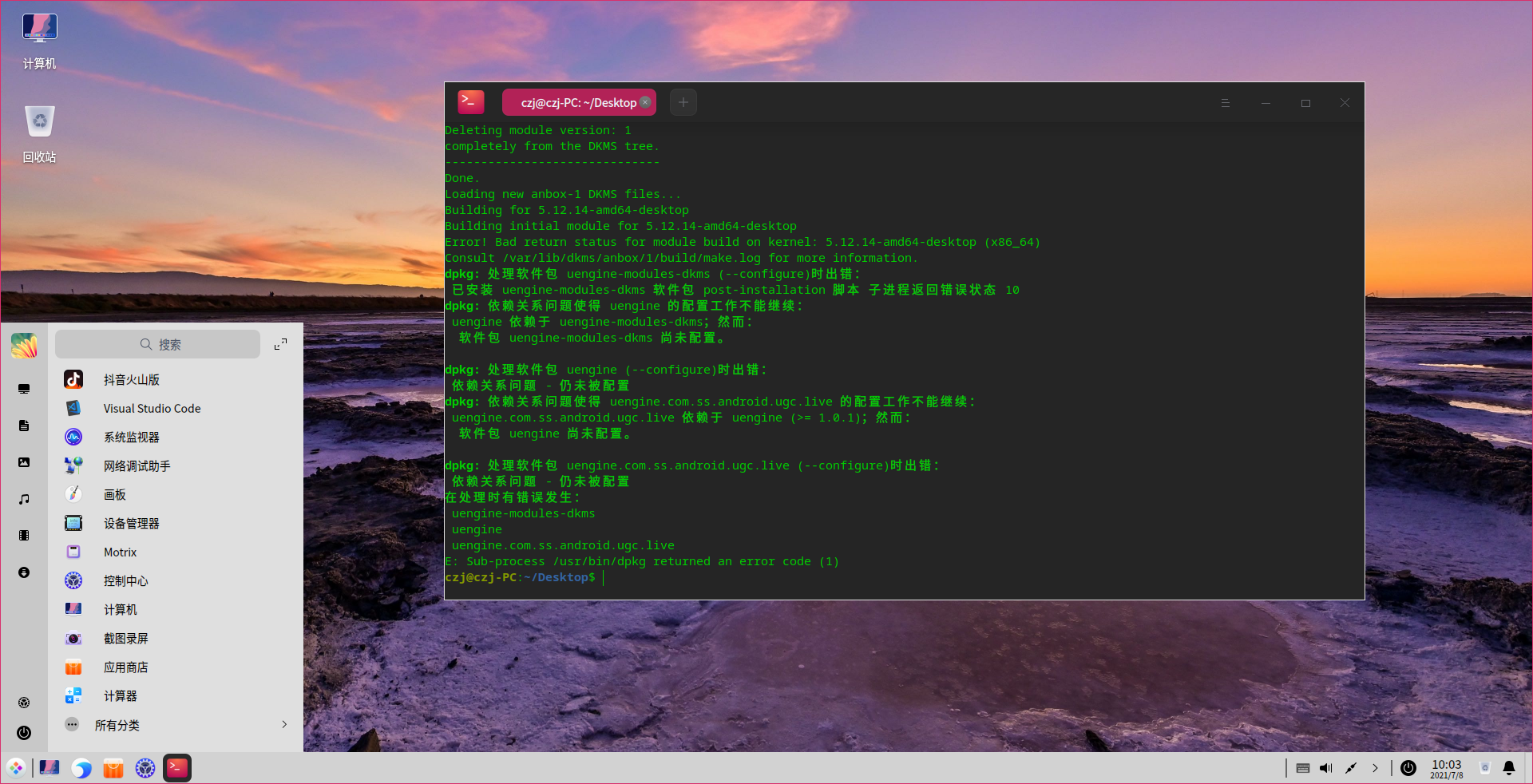Image resolution: width=1533 pixels, height=784 pixels.
Task: Close the terminal window
Action: pos(1345,102)
